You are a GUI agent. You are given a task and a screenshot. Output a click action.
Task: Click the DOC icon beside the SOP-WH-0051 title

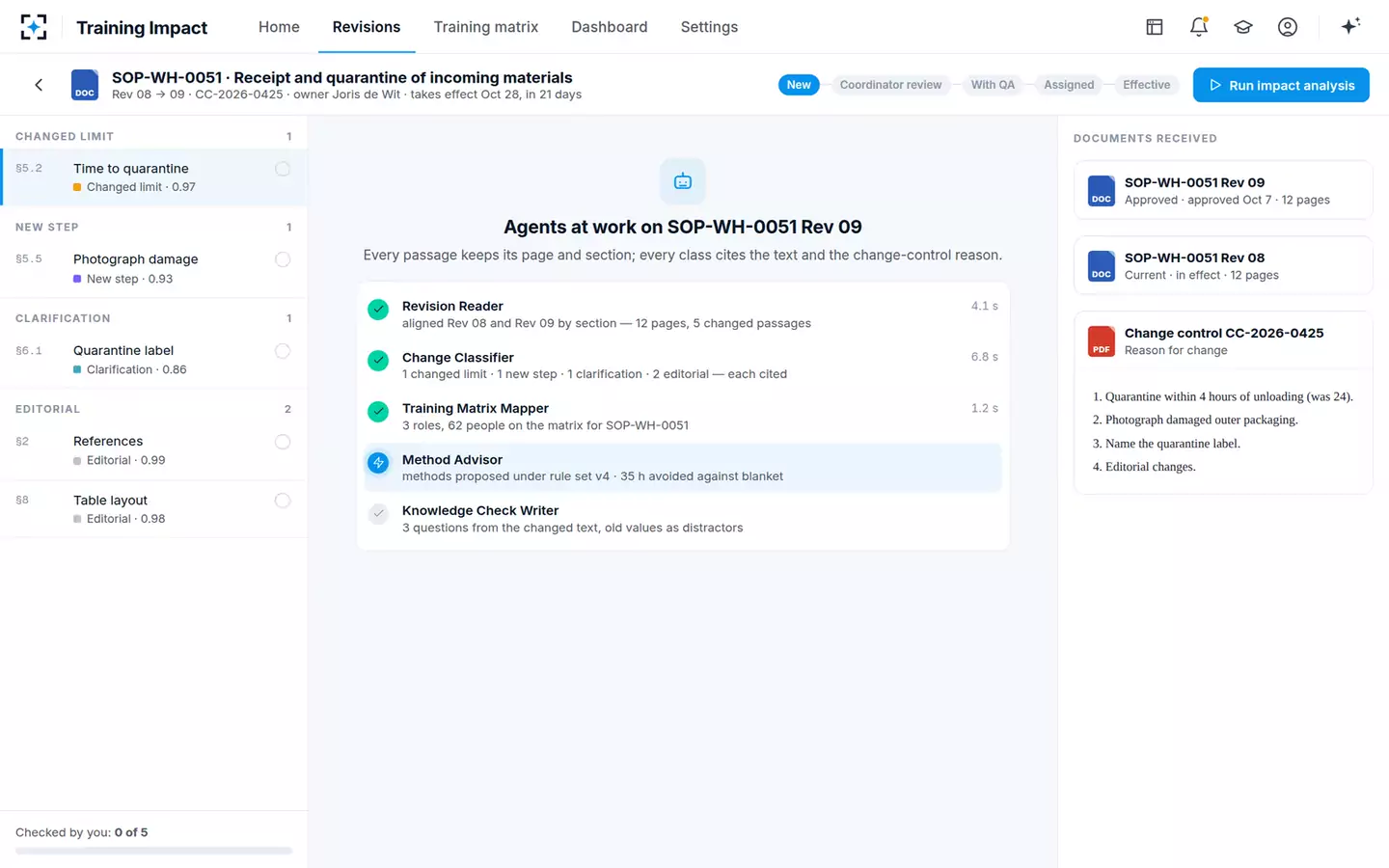(85, 85)
